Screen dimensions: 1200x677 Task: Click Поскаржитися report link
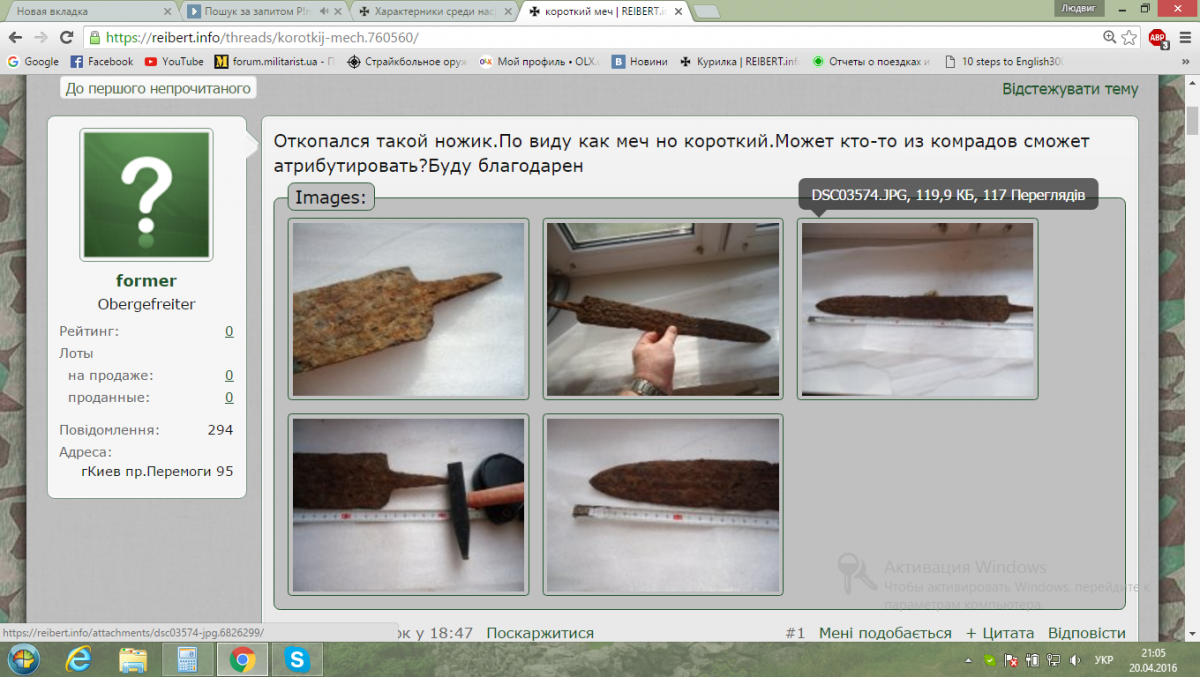pyautogui.click(x=540, y=633)
